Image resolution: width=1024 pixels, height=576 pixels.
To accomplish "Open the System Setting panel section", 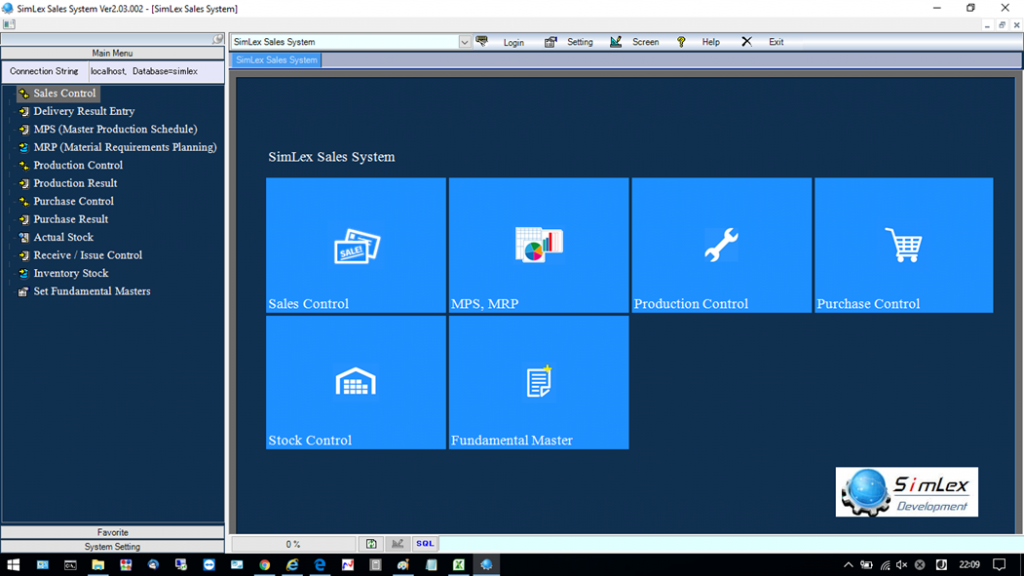I will (x=112, y=547).
